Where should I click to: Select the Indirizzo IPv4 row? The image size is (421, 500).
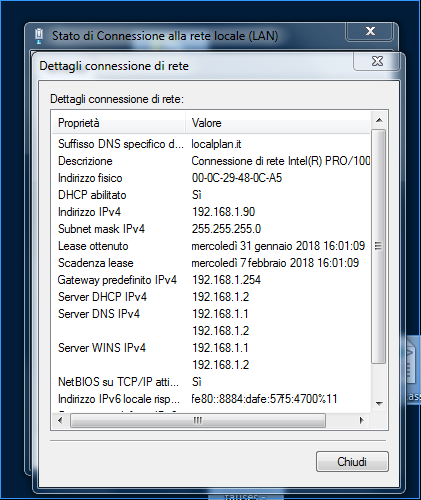(211, 212)
